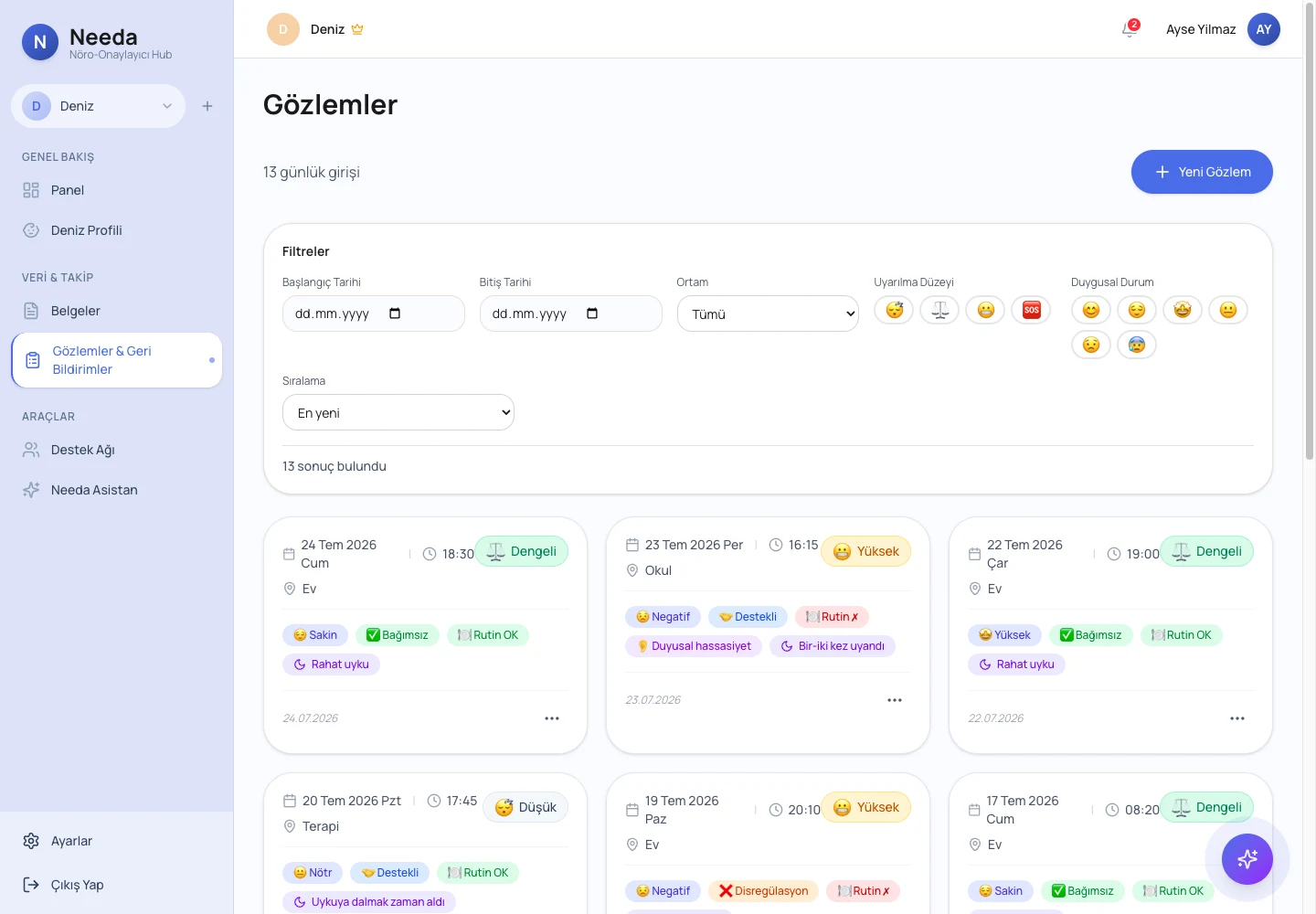Click the Dengeli badge on 24 Tem card
This screenshot has height=914, width=1316.
(522, 551)
